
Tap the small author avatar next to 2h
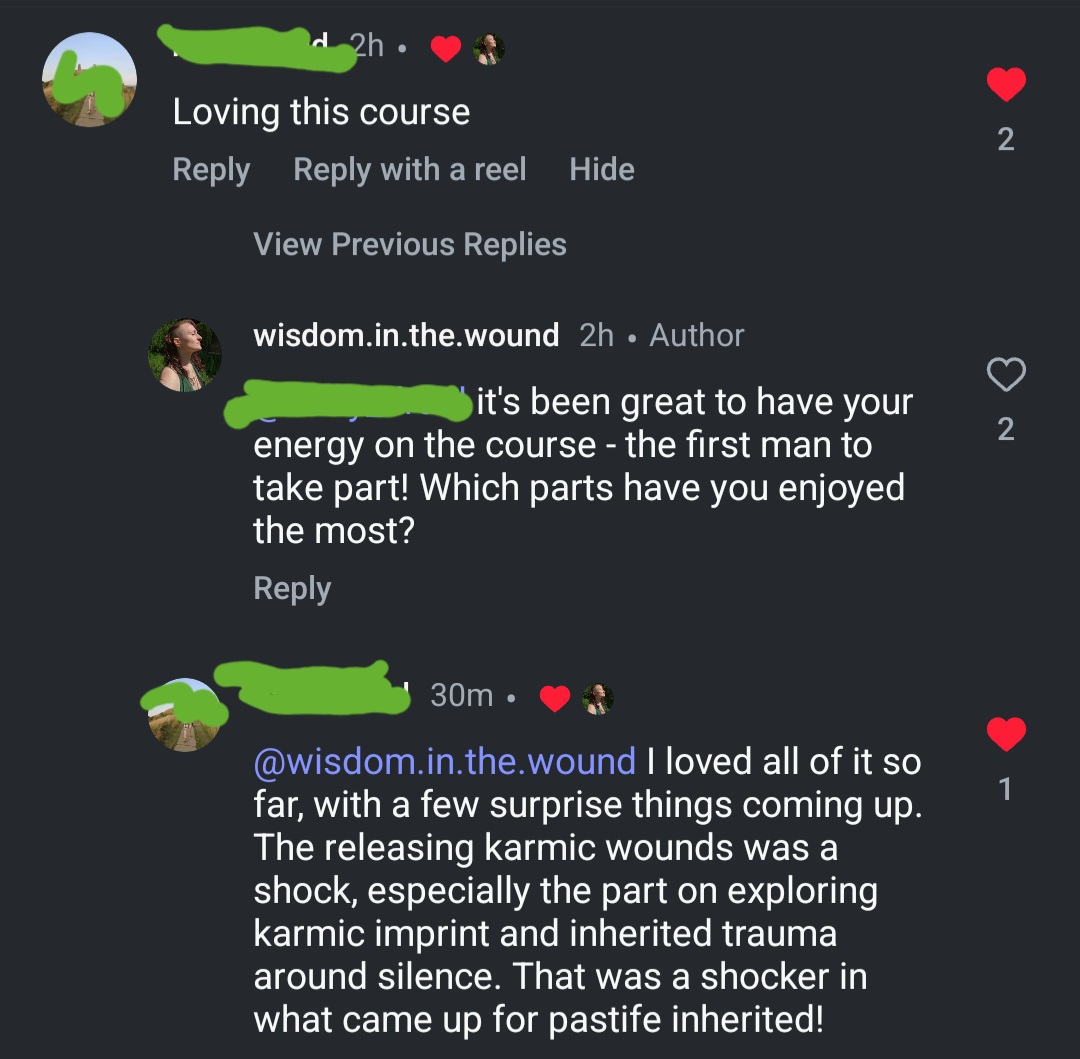489,49
